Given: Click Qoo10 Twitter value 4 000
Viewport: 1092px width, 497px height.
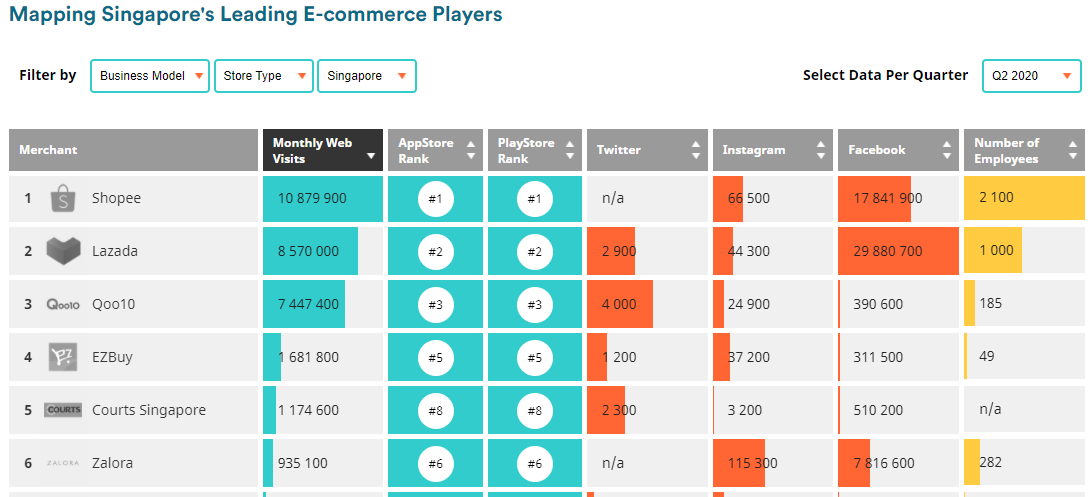Looking at the screenshot, I should click(x=619, y=304).
